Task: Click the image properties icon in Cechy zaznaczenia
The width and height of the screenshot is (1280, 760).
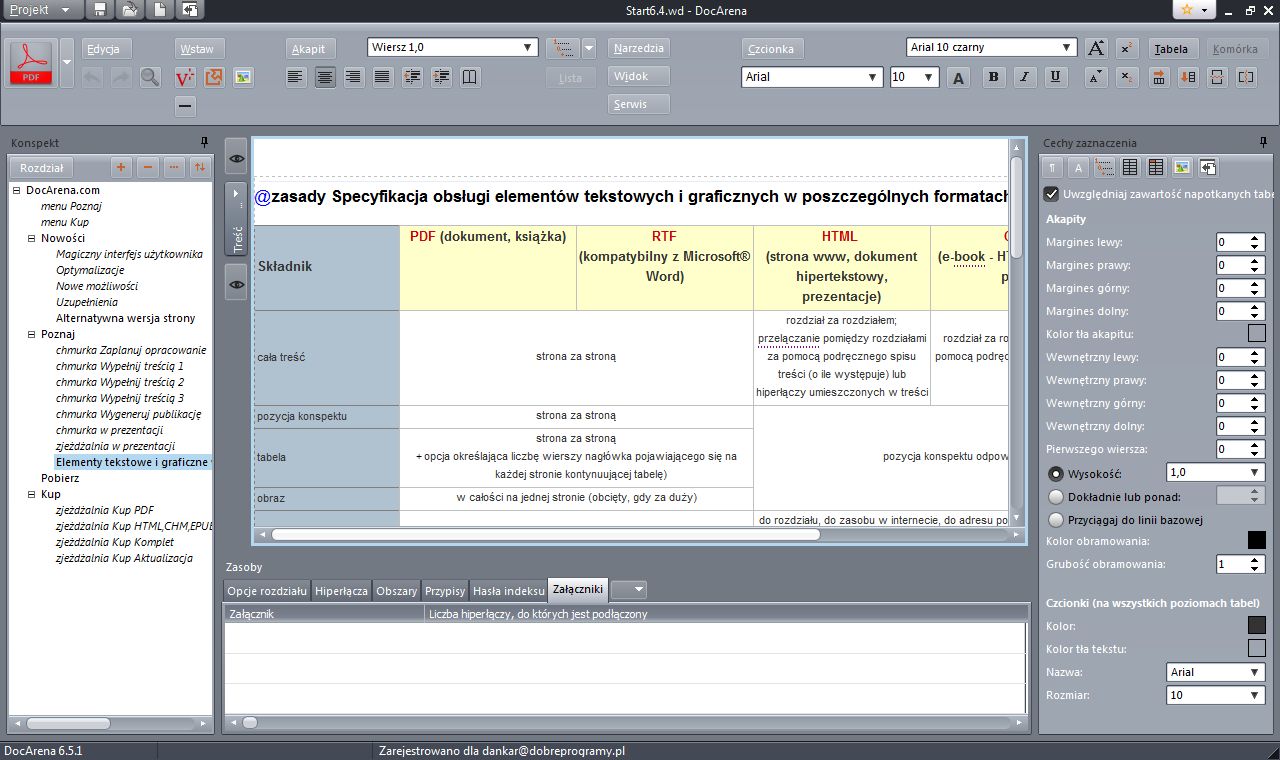Action: tap(1182, 168)
